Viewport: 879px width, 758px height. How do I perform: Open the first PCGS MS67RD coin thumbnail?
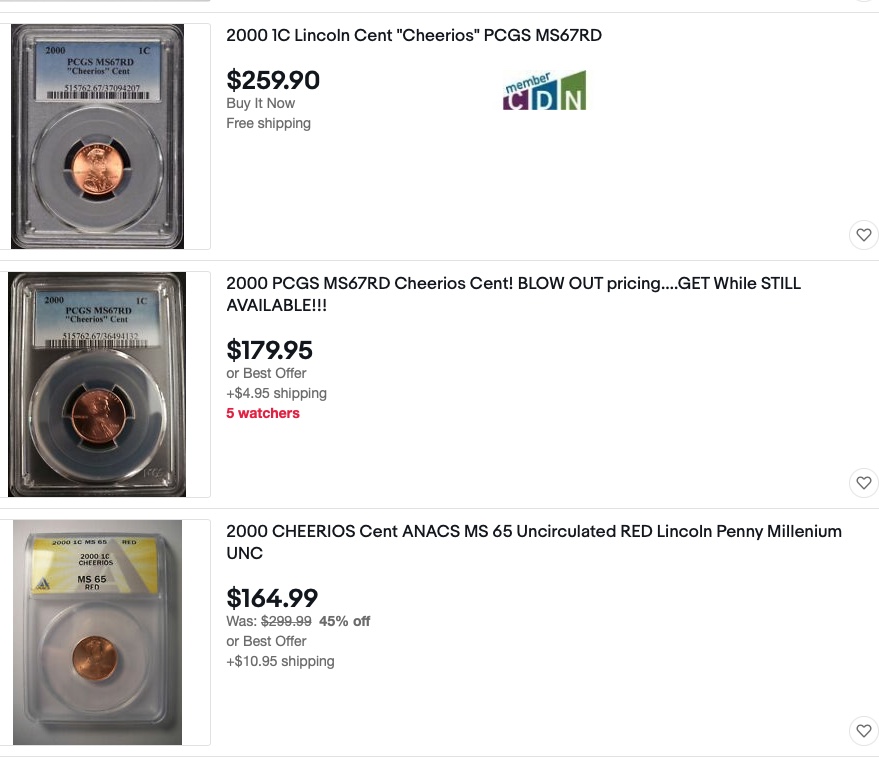pos(98,137)
